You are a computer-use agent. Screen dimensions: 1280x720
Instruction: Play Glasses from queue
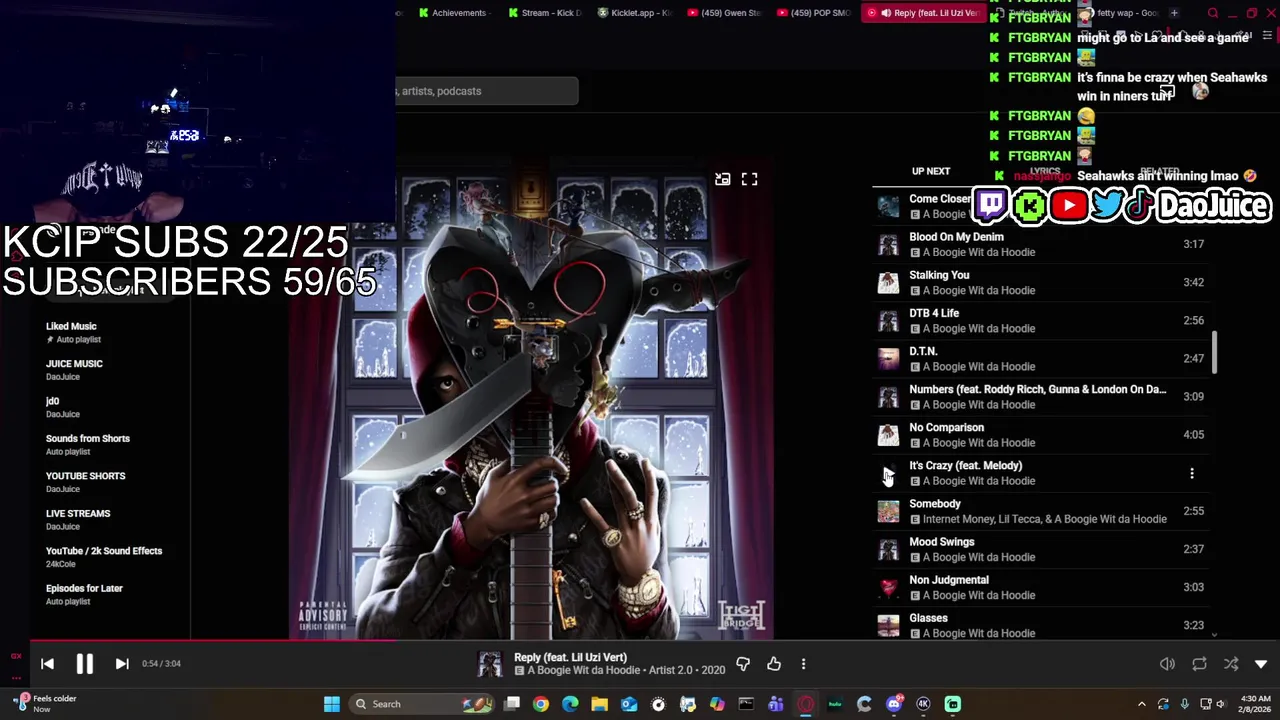[x=1040, y=625]
